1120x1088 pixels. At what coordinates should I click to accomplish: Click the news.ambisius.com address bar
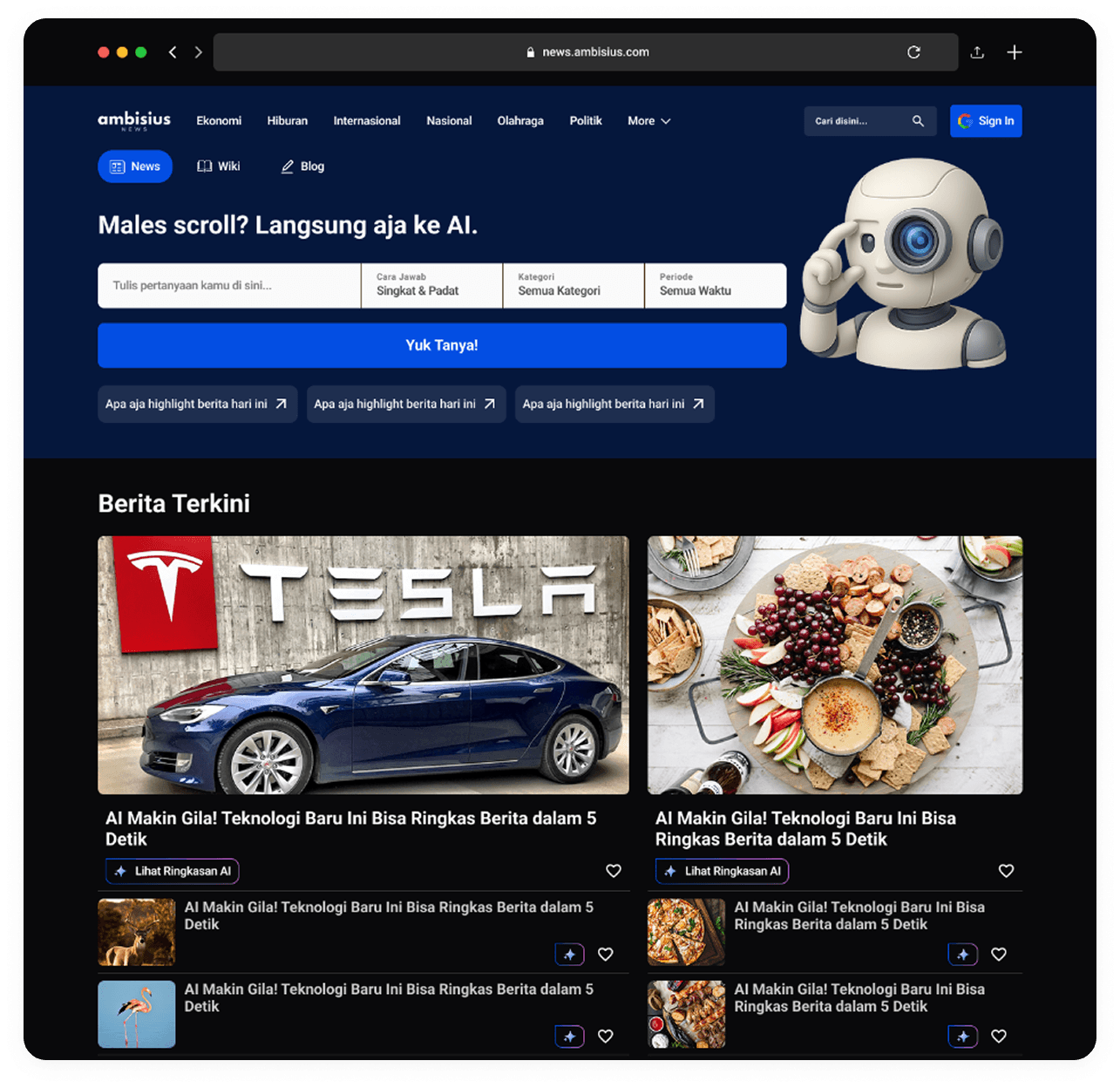click(586, 52)
